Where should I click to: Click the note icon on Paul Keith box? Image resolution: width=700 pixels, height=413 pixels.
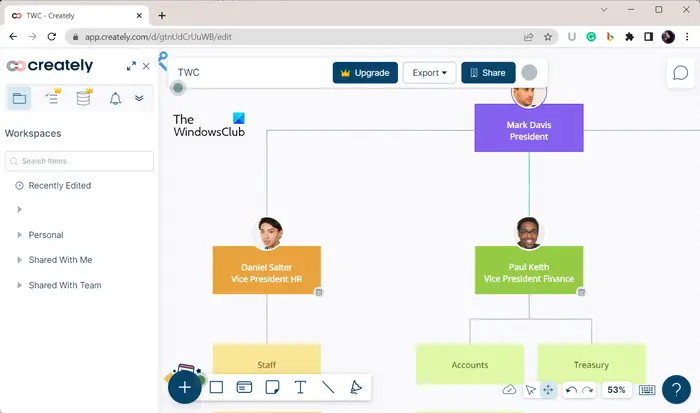(x=581, y=292)
